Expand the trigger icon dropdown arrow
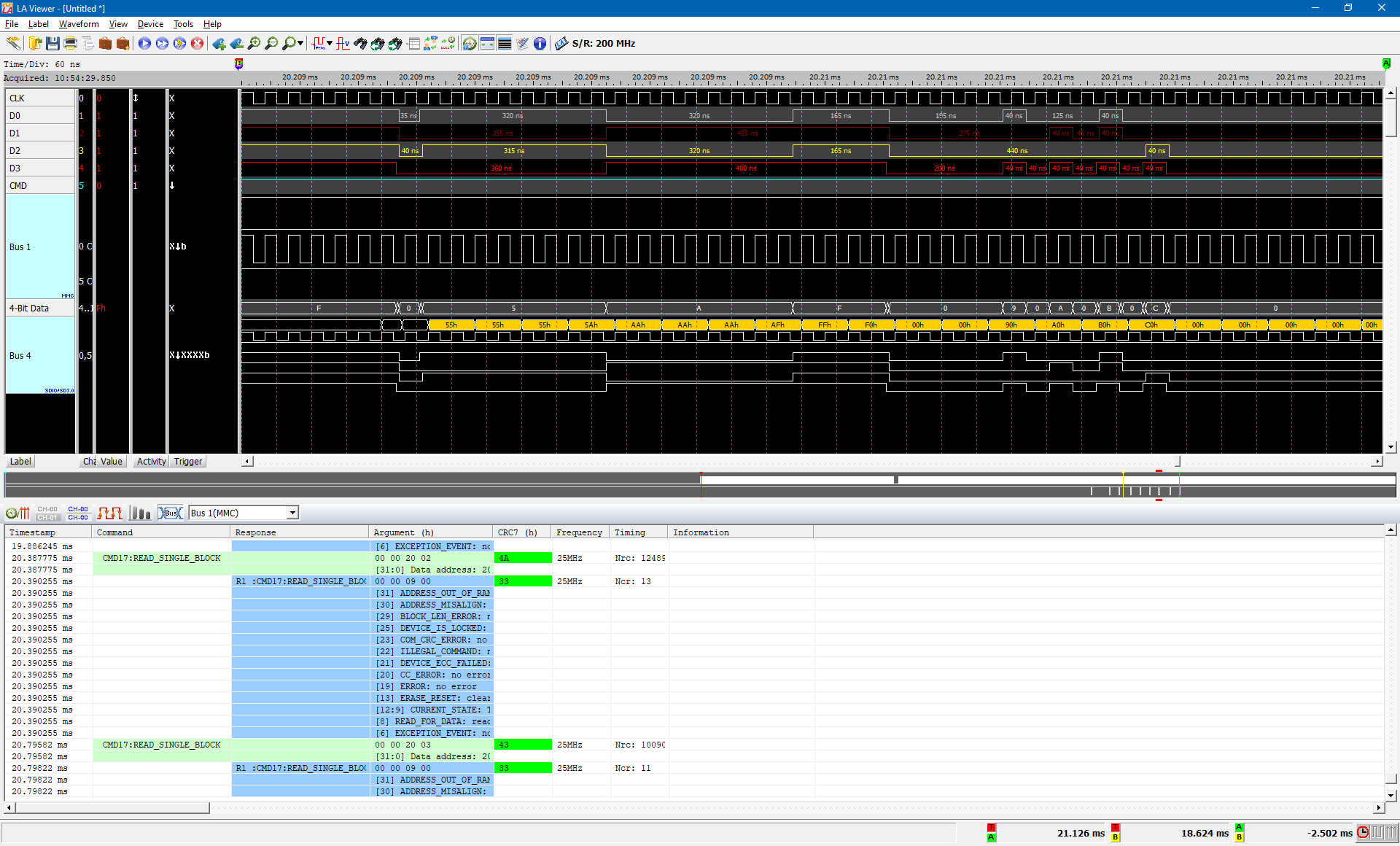Viewport: 1400px width, 846px height. (330, 44)
